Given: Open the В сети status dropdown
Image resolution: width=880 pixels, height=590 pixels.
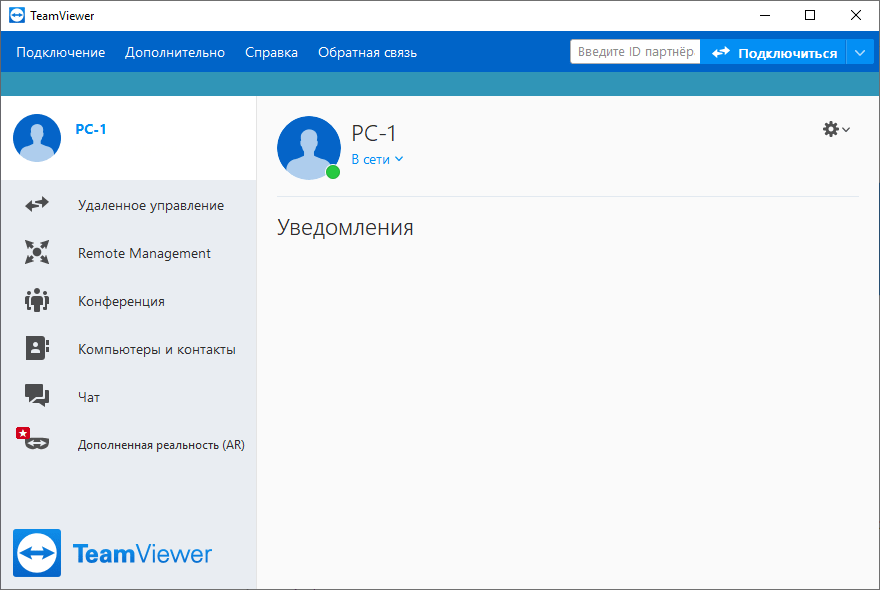Looking at the screenshot, I should pos(377,159).
